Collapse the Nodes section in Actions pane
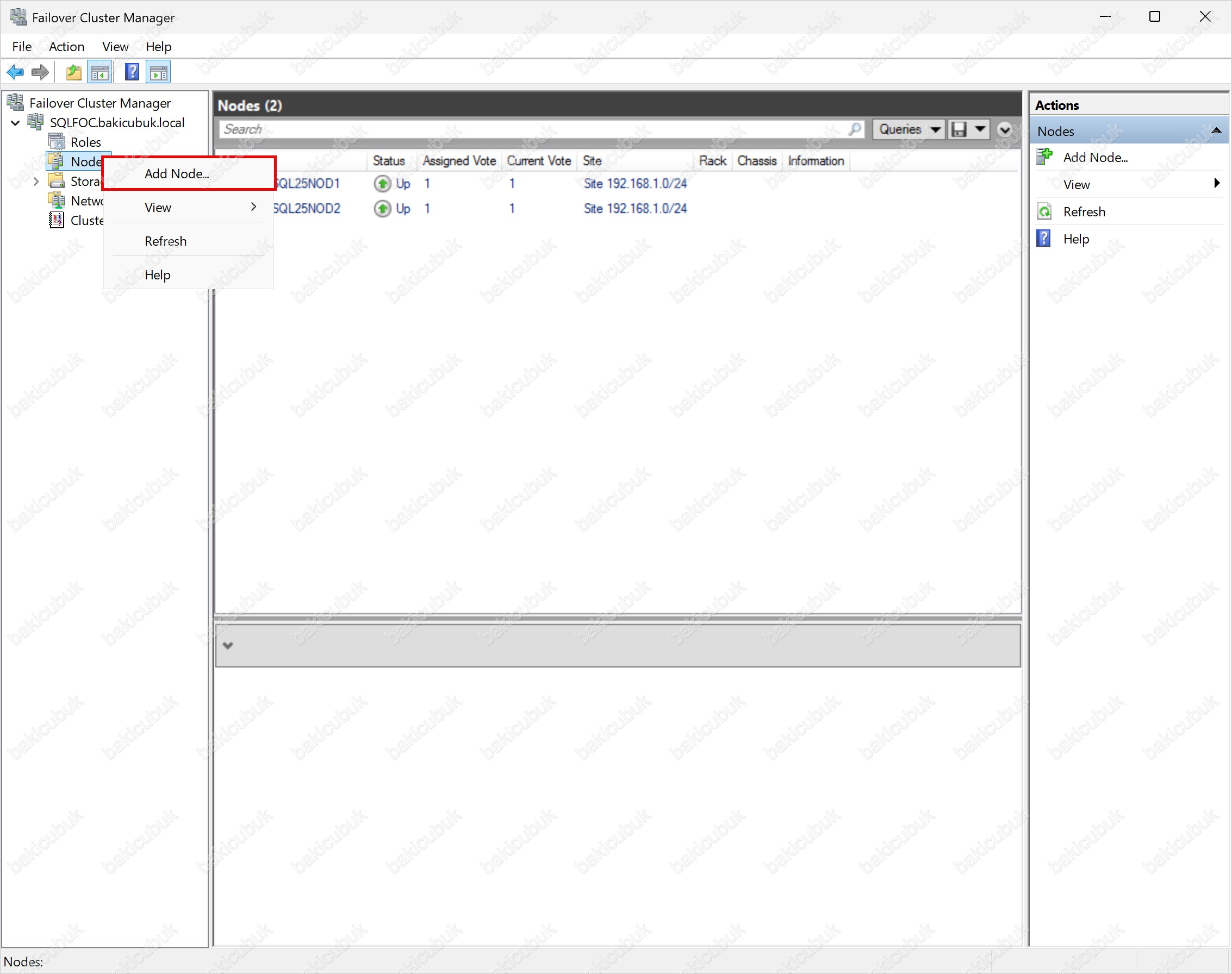This screenshot has width=1232, height=974. click(x=1216, y=130)
